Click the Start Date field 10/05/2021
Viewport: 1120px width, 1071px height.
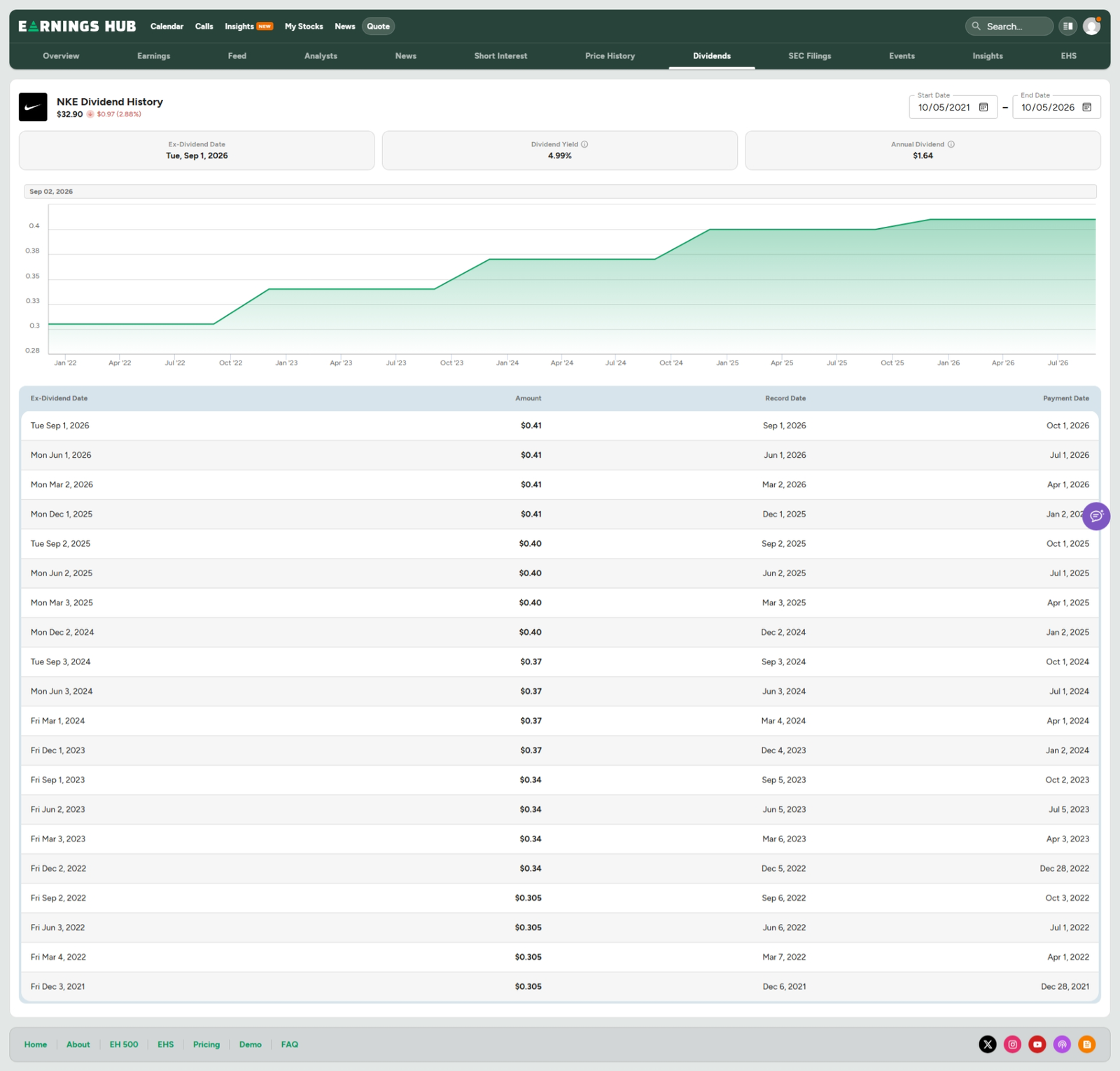[953, 107]
